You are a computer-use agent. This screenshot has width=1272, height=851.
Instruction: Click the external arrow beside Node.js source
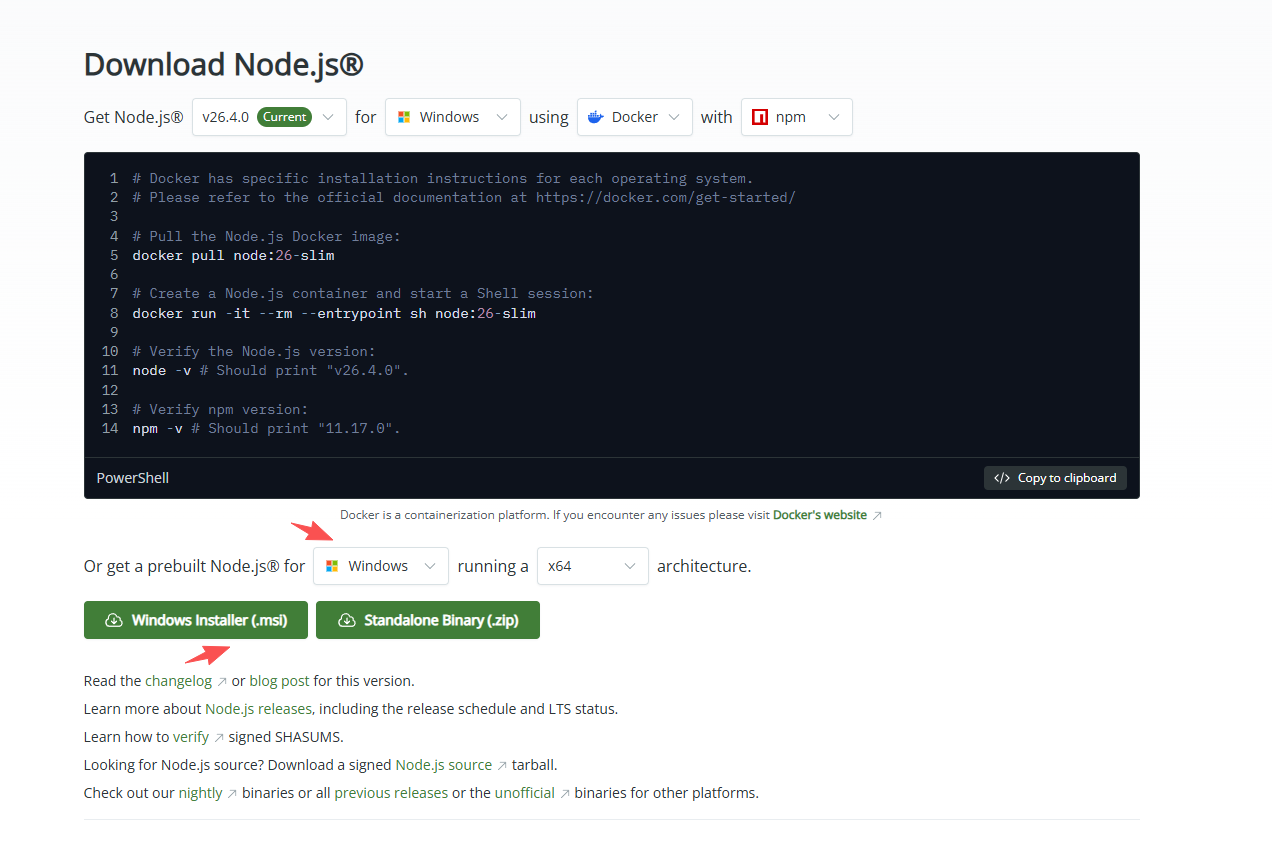pos(502,766)
